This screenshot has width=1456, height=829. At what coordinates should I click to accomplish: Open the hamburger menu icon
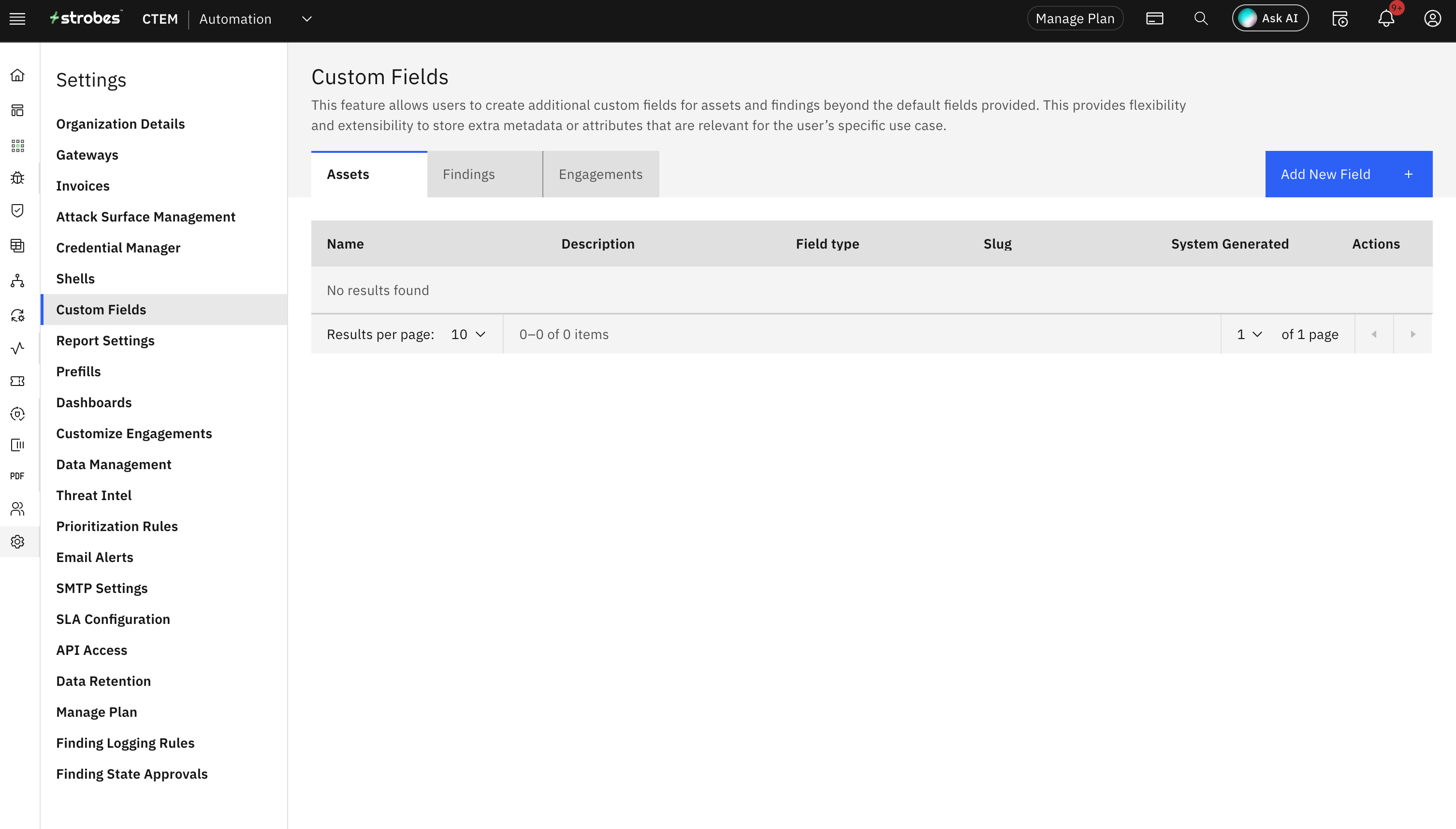(17, 19)
